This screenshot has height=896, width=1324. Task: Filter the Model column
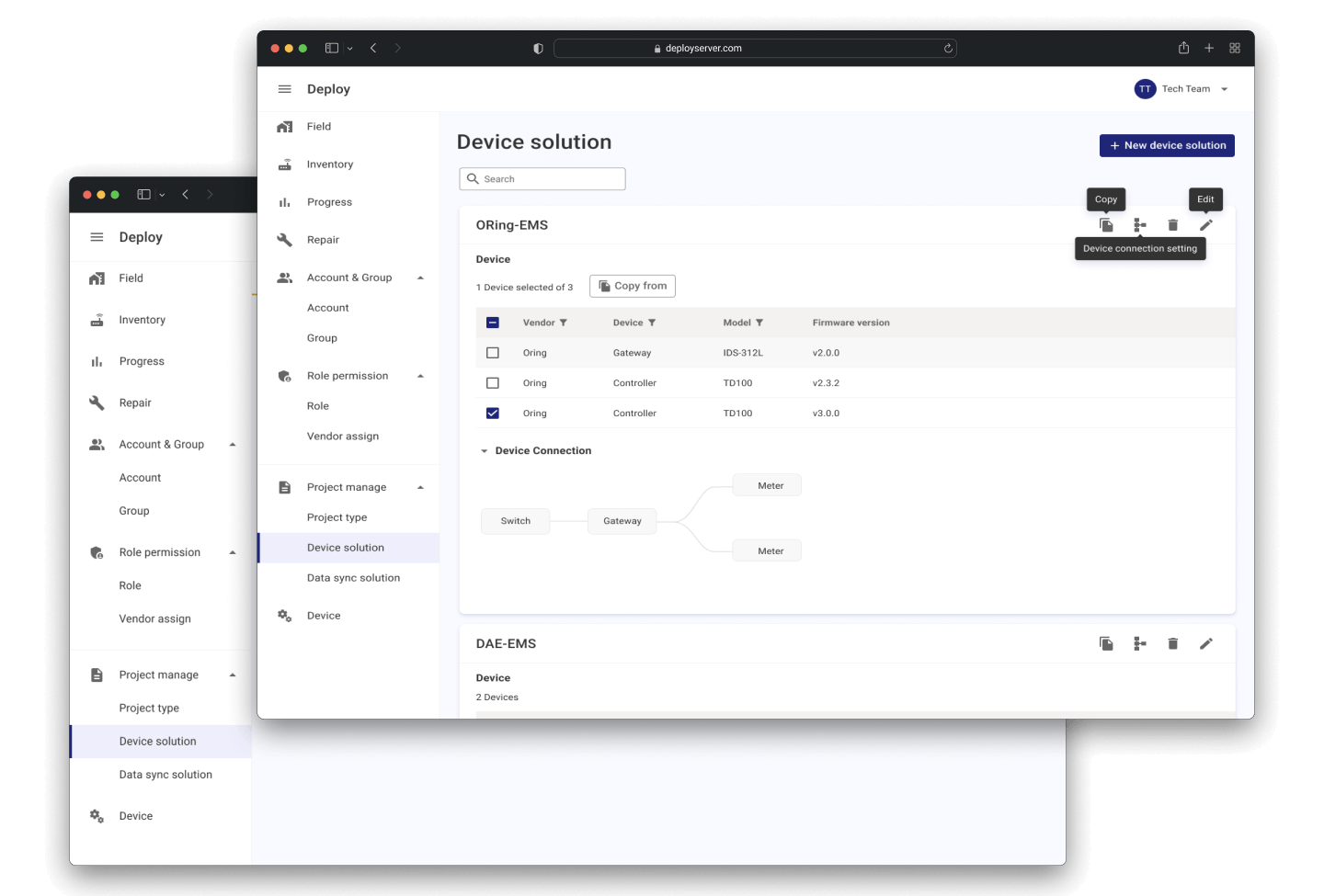(759, 323)
